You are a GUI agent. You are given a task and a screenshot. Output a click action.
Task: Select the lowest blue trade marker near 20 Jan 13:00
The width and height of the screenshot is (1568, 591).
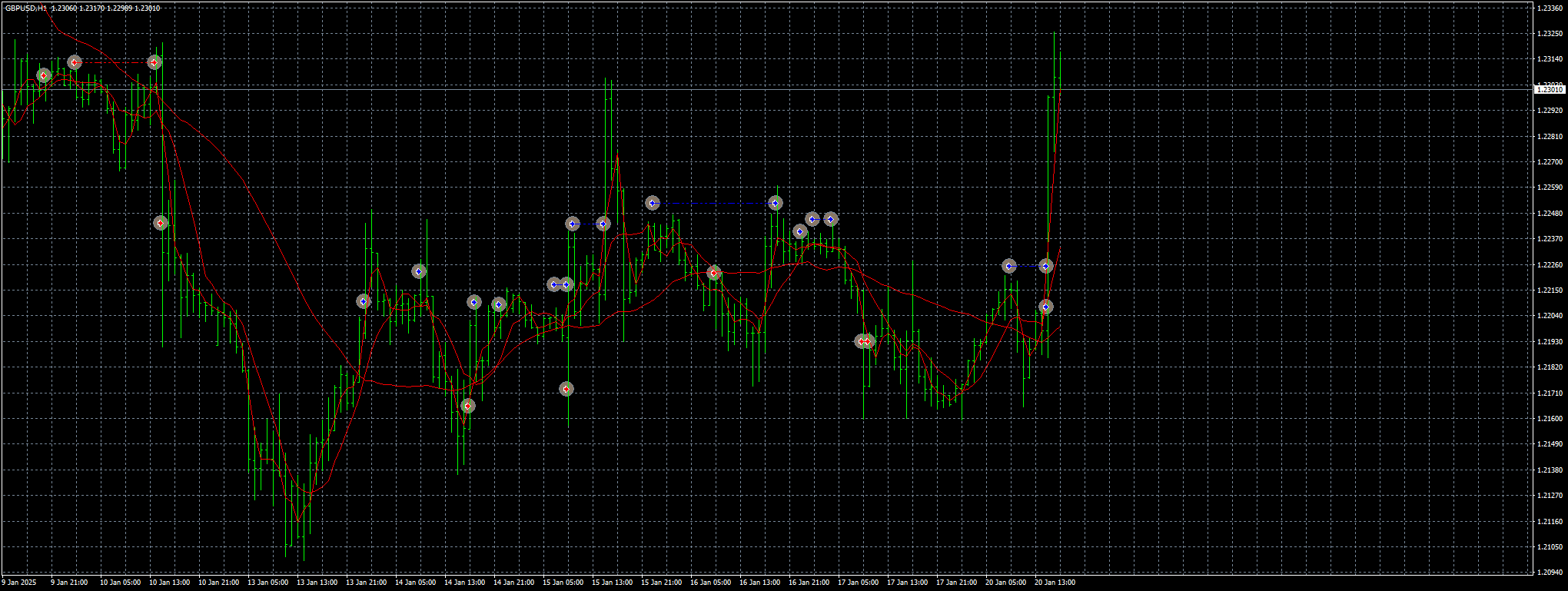click(x=1046, y=307)
